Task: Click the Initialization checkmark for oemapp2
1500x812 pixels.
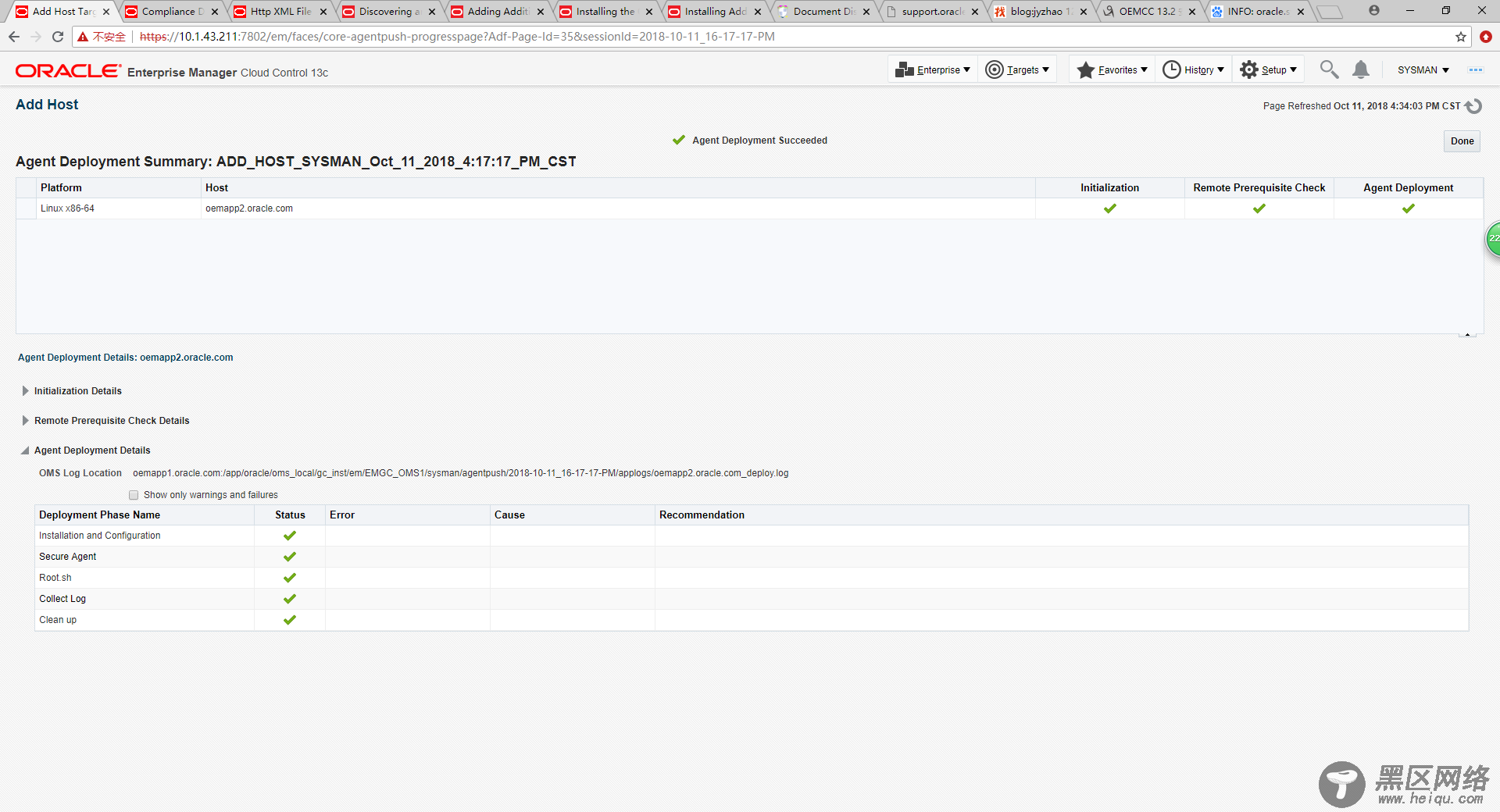Action: point(1109,208)
